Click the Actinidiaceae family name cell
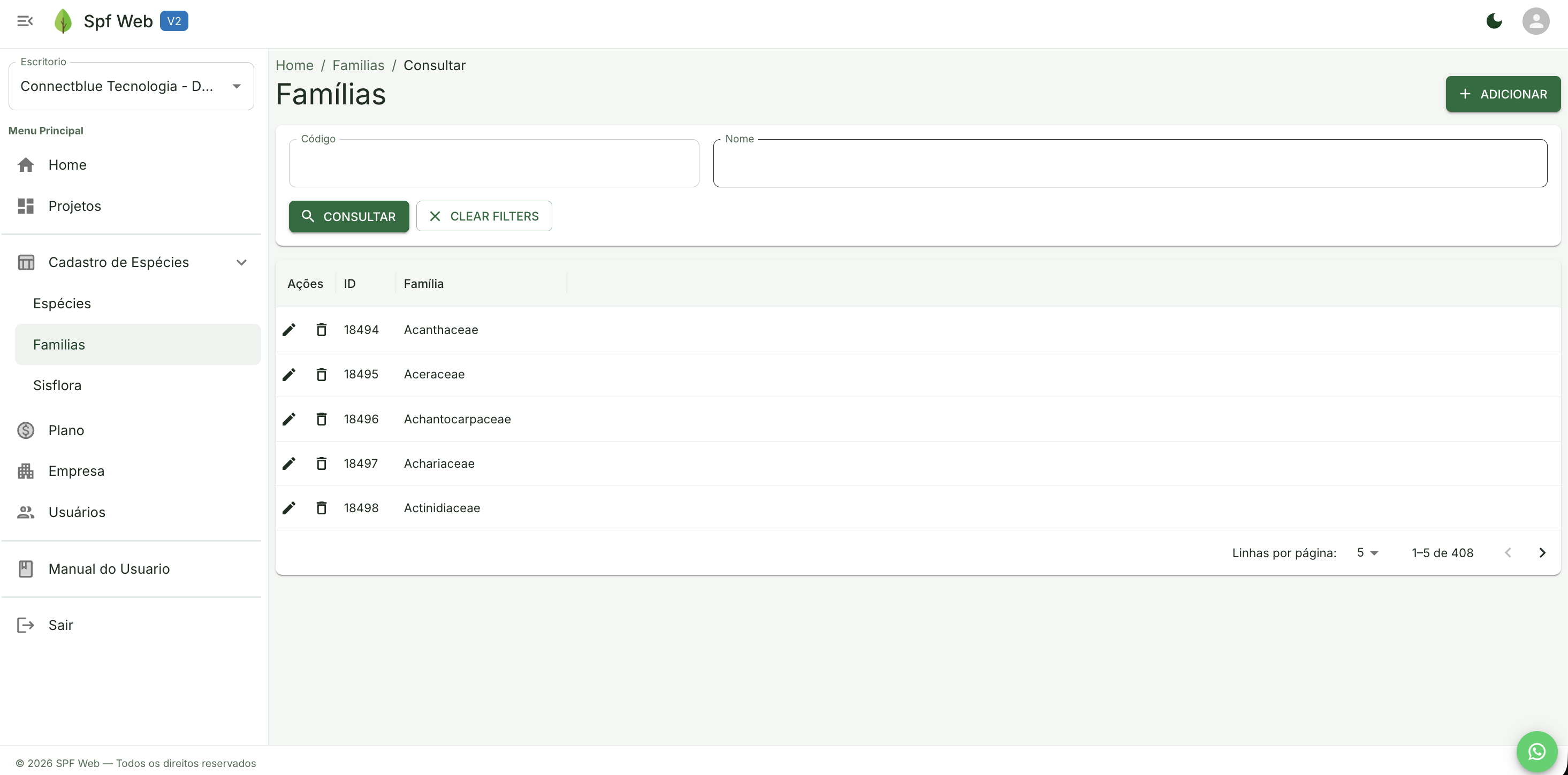This screenshot has height=775, width=1568. coord(442,508)
